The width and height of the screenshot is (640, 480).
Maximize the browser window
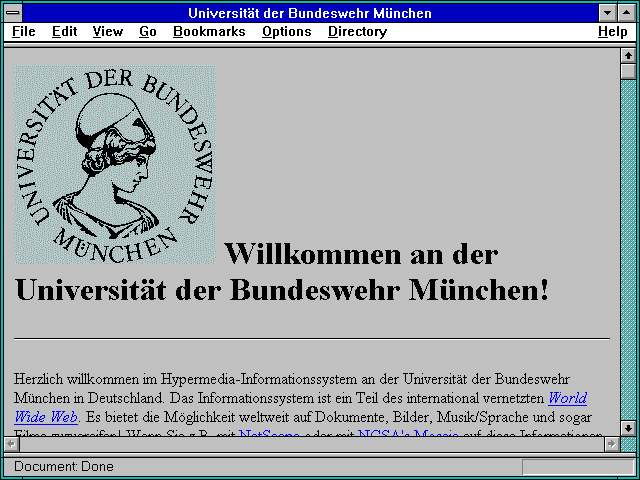tap(627, 13)
